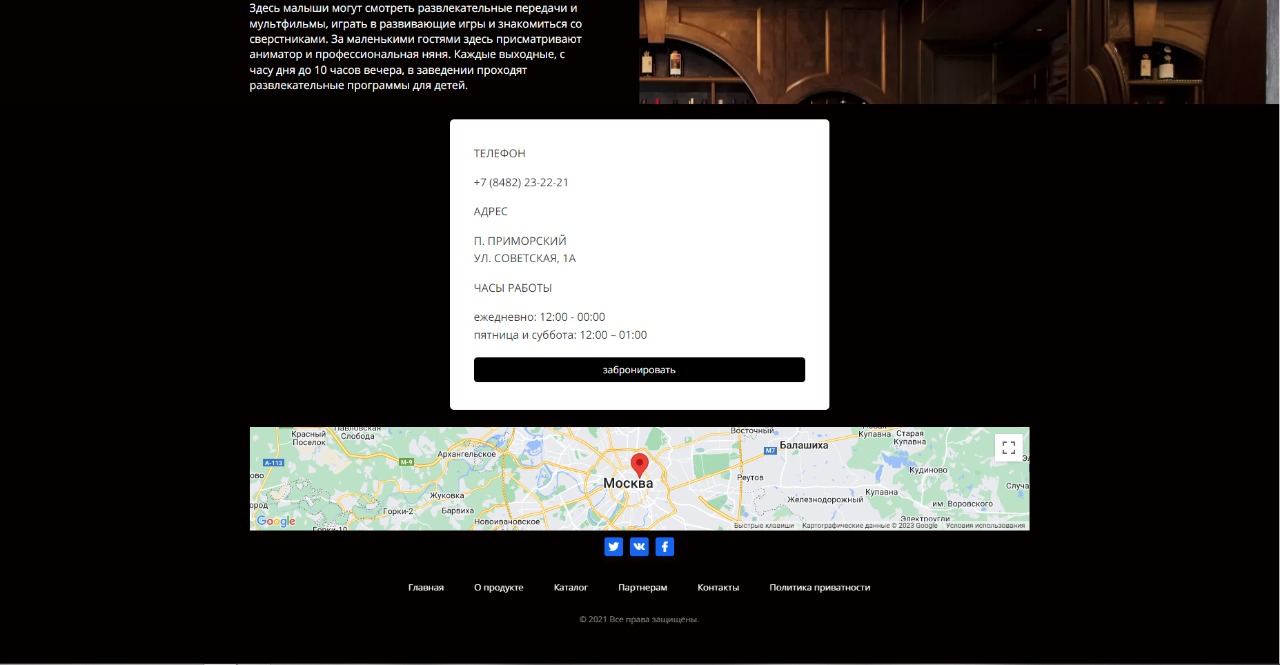Image resolution: width=1280 pixels, height=665 pixels.
Task: Click the "забронировать" booking button
Action: pyautogui.click(x=639, y=370)
